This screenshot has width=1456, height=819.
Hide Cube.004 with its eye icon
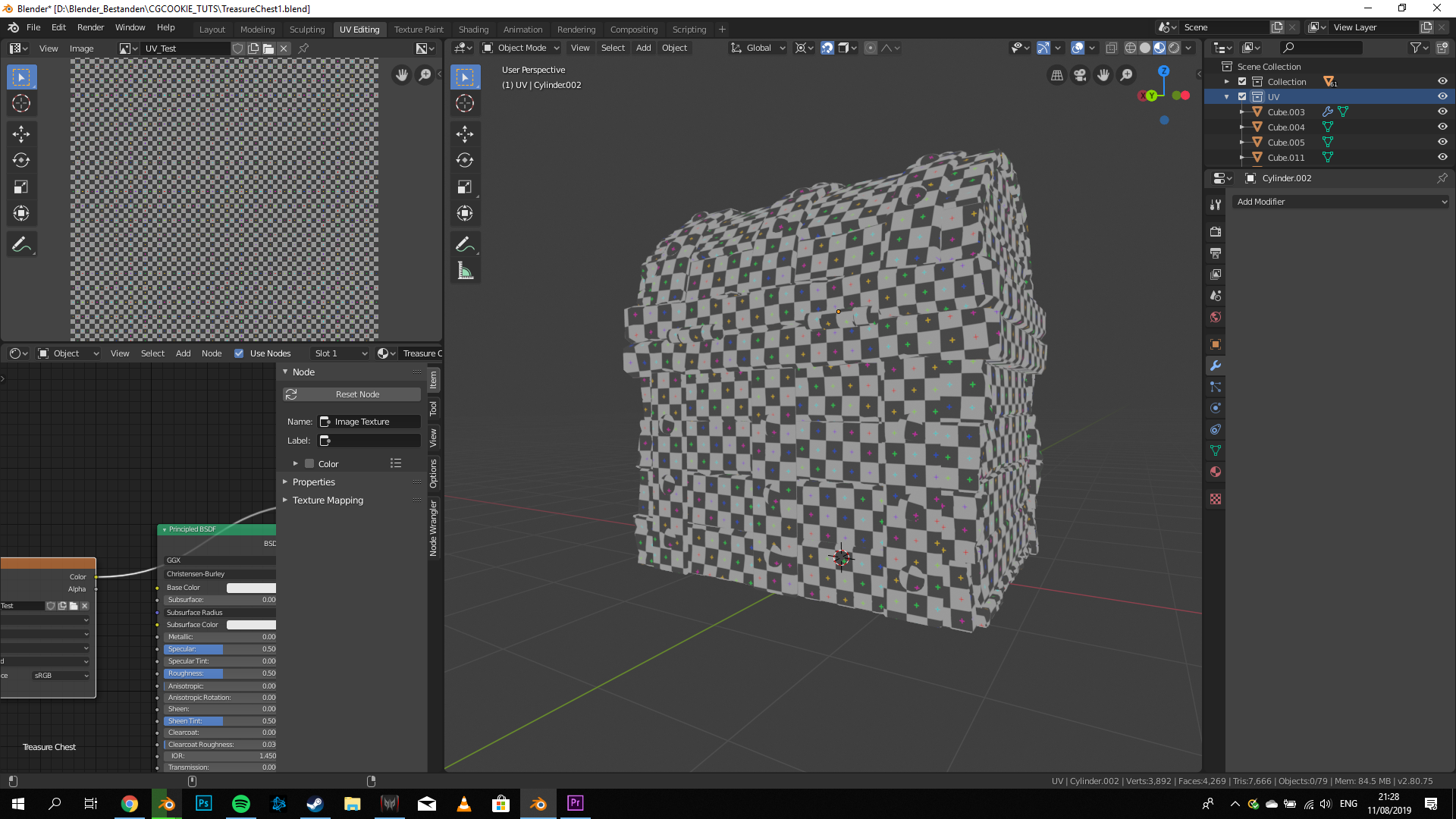[1442, 127]
